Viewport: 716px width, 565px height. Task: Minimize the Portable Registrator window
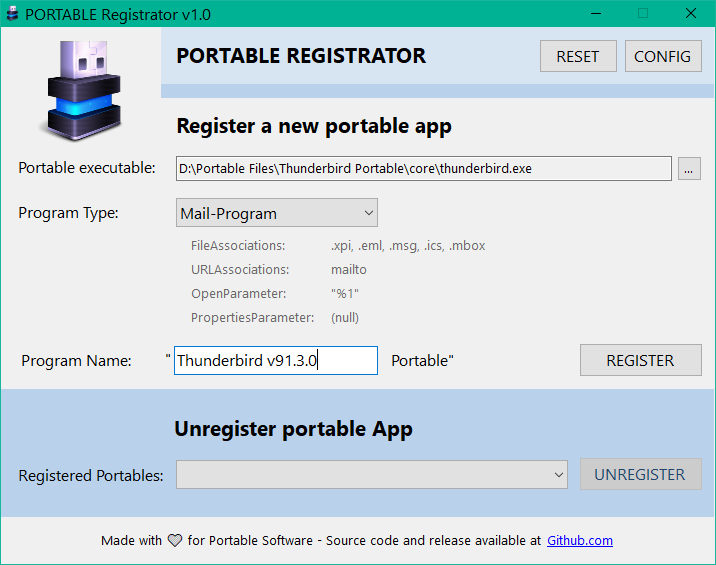[x=596, y=14]
